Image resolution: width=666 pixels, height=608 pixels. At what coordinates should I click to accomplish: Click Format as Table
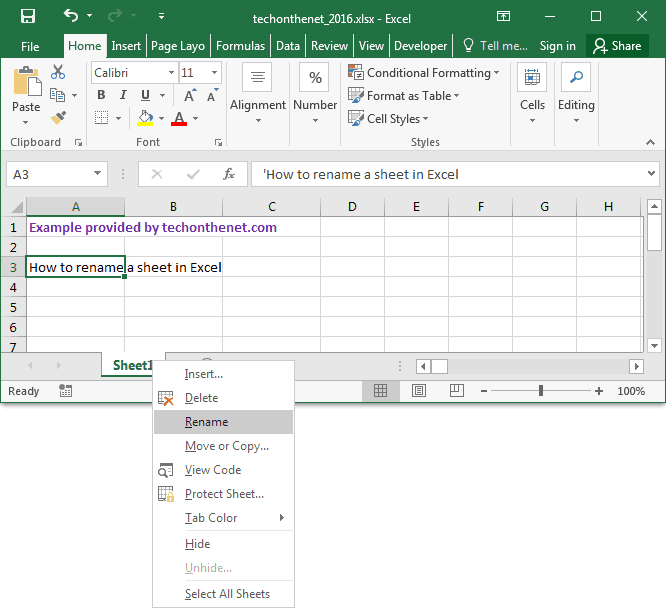coord(404,96)
